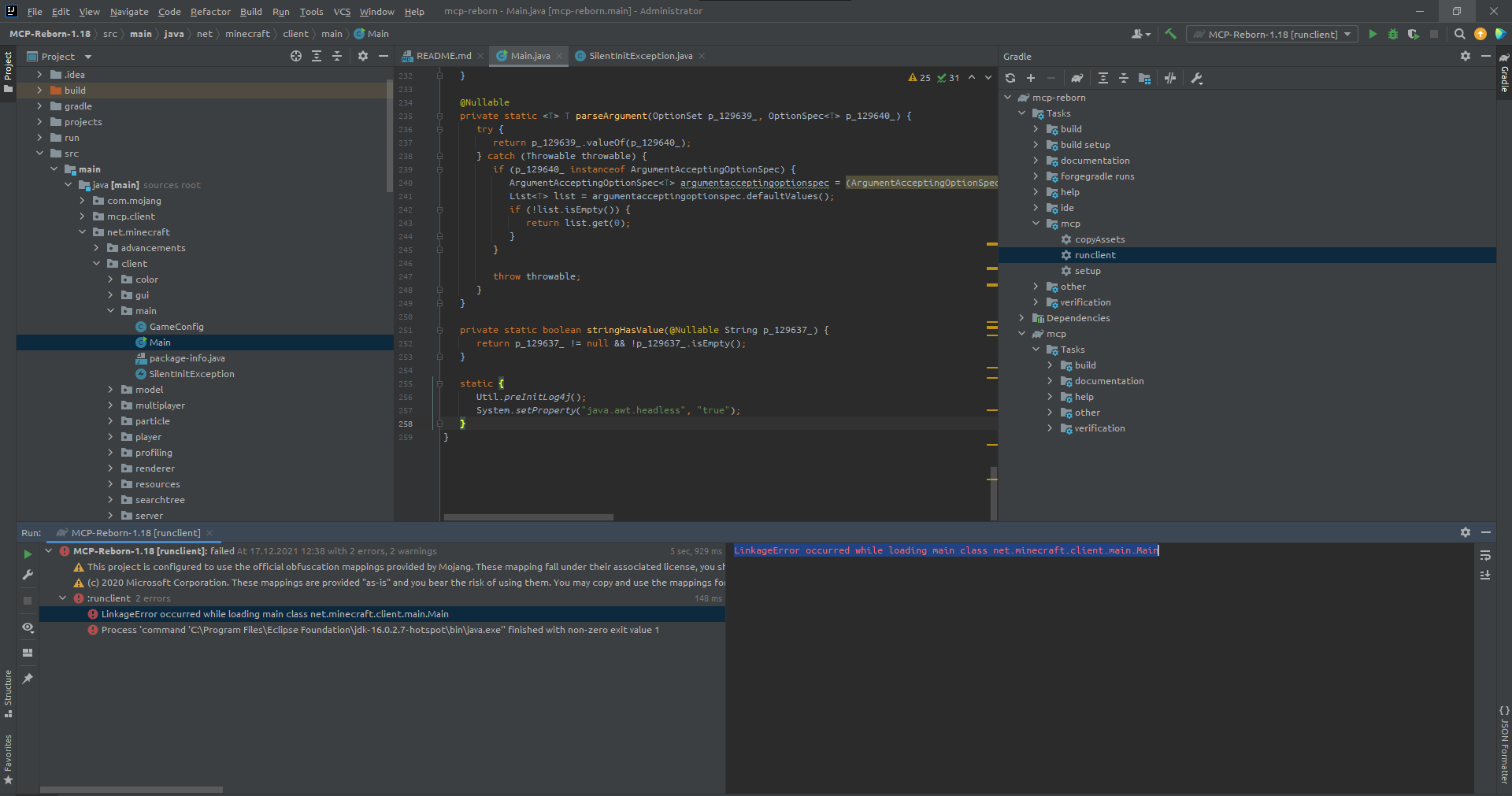The image size is (1512, 796).
Task: Refresh all Gradle projects
Action: click(1009, 78)
